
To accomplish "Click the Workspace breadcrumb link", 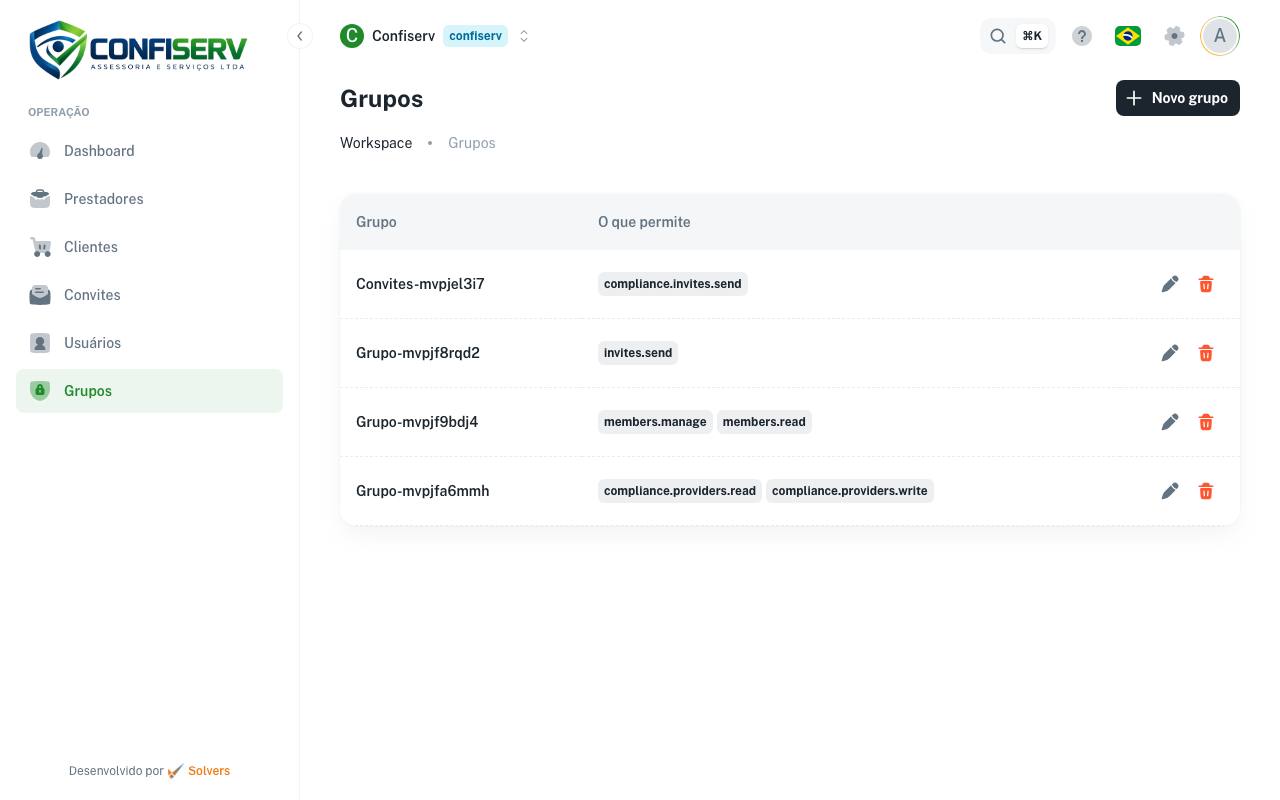I will pyautogui.click(x=376, y=143).
